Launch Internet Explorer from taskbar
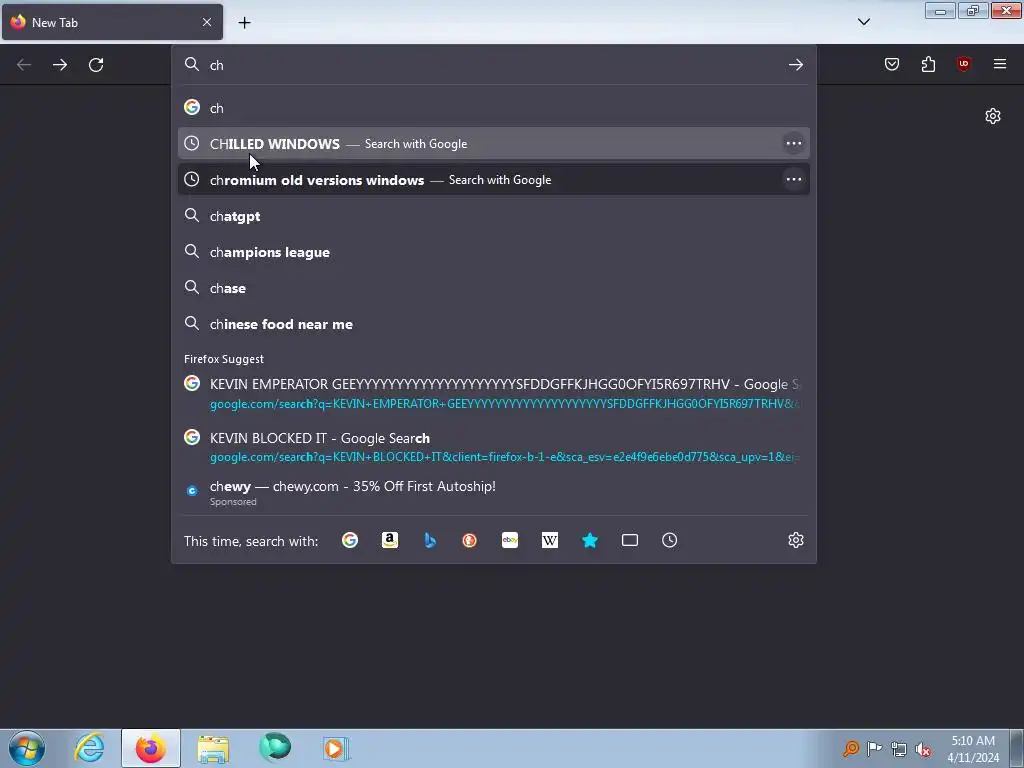1024x768 pixels. coord(89,748)
